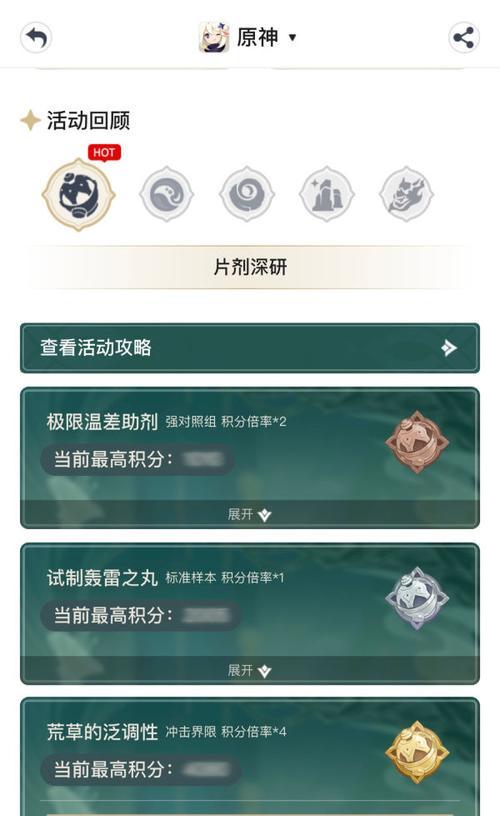Open the share icon
The height and width of the screenshot is (816, 500).
[464, 37]
